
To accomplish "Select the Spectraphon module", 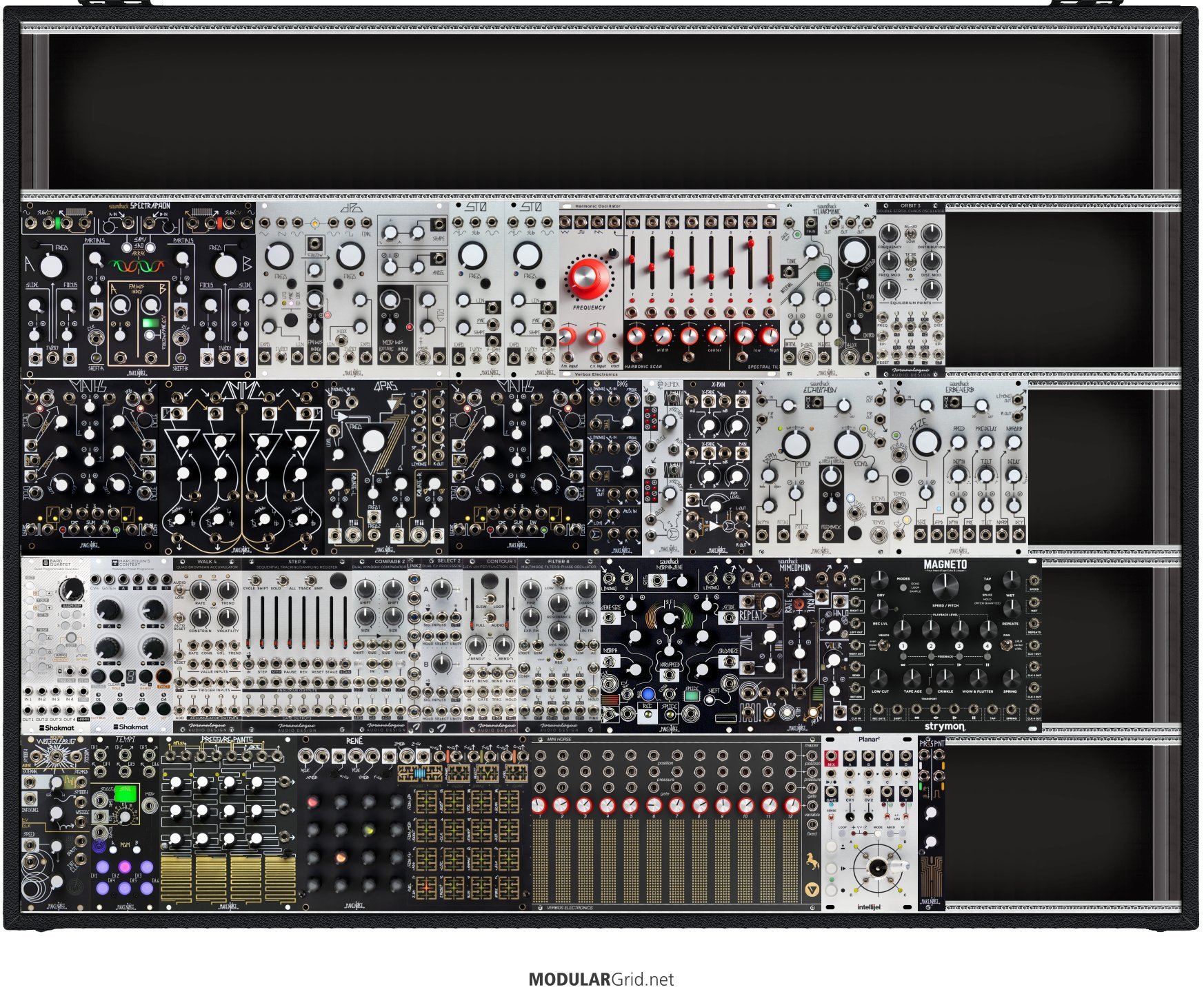I will 139,290.
